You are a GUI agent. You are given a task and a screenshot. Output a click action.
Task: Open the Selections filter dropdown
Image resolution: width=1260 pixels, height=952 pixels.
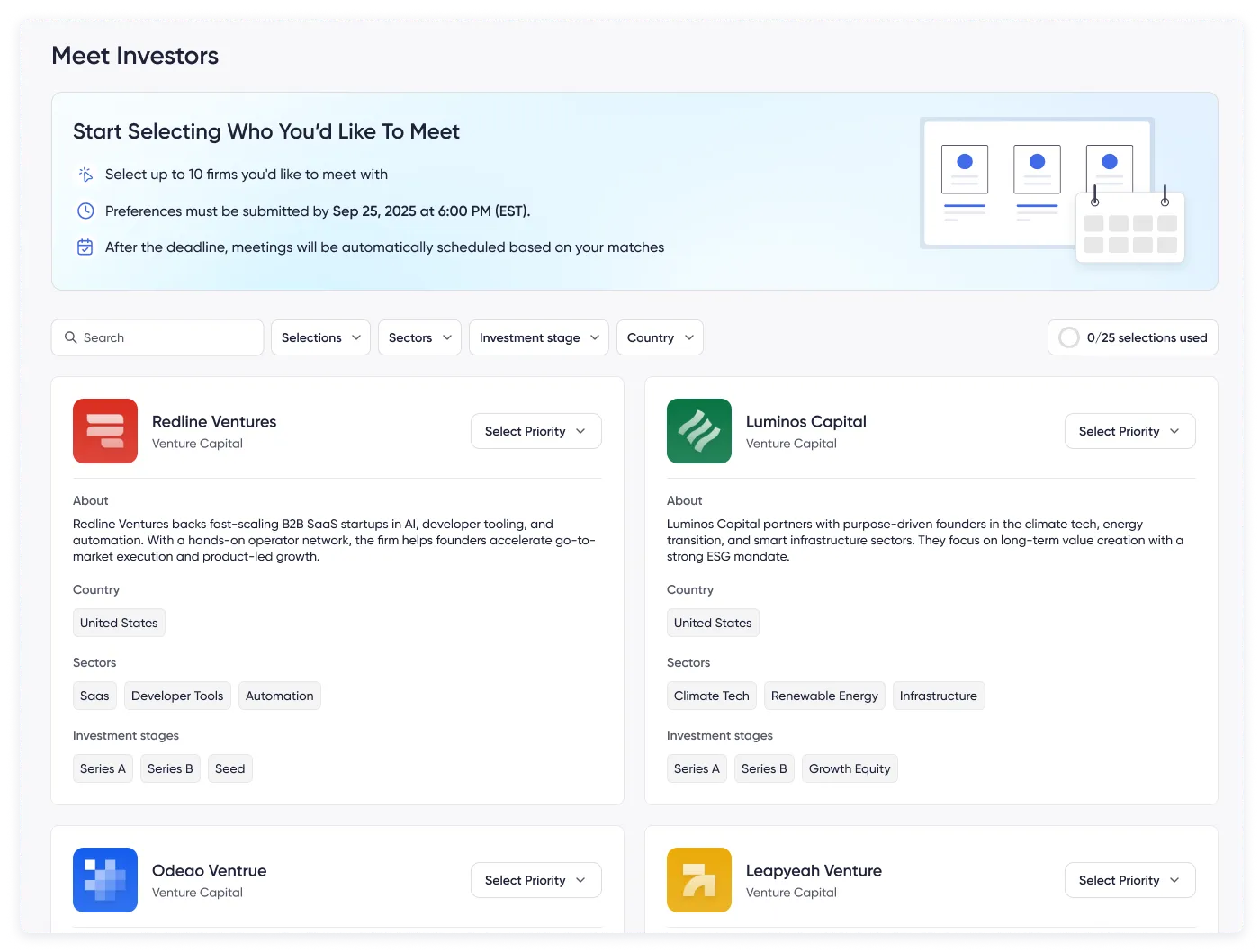click(x=320, y=337)
